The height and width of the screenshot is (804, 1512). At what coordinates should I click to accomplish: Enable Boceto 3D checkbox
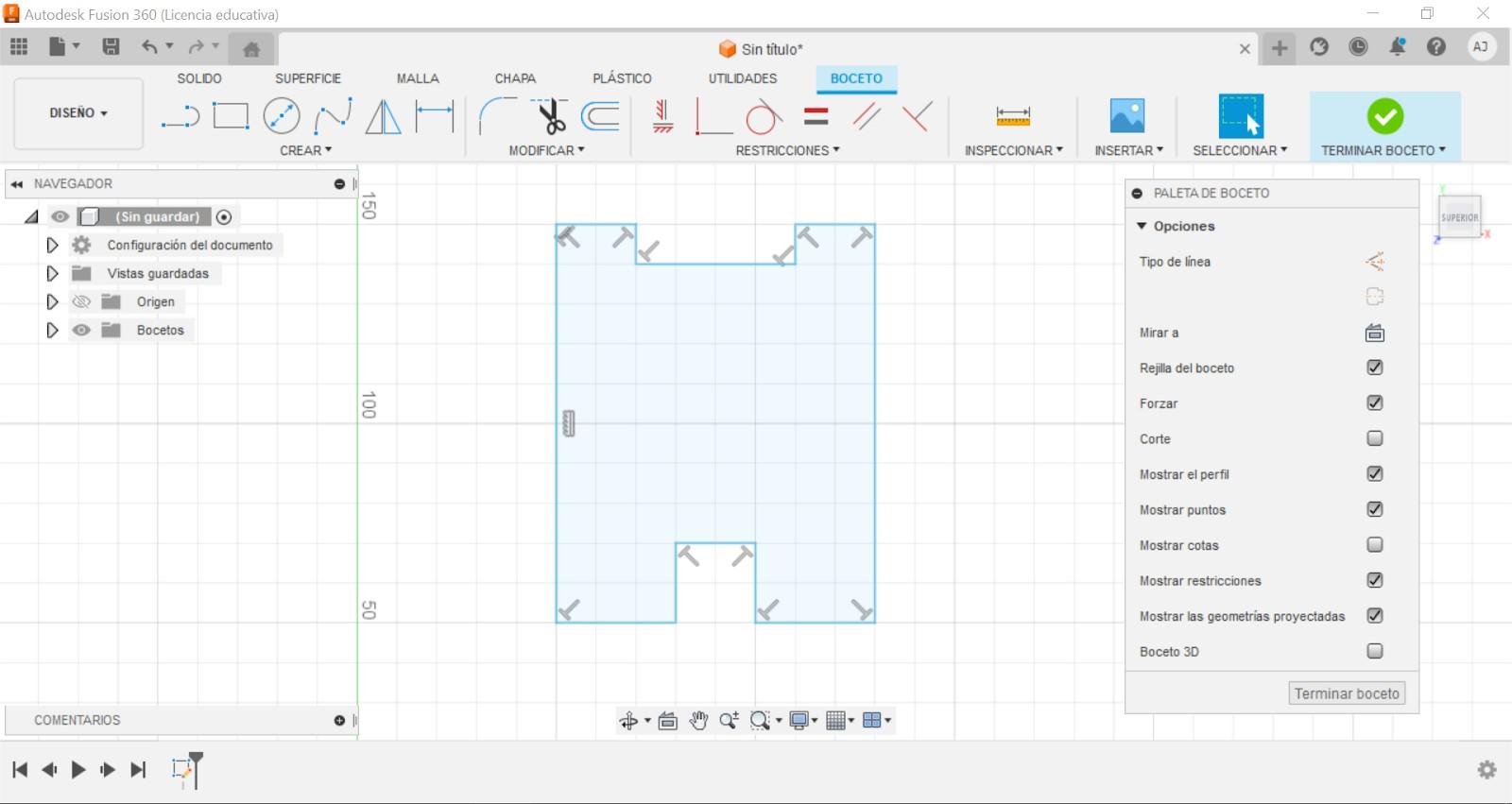pos(1375,651)
